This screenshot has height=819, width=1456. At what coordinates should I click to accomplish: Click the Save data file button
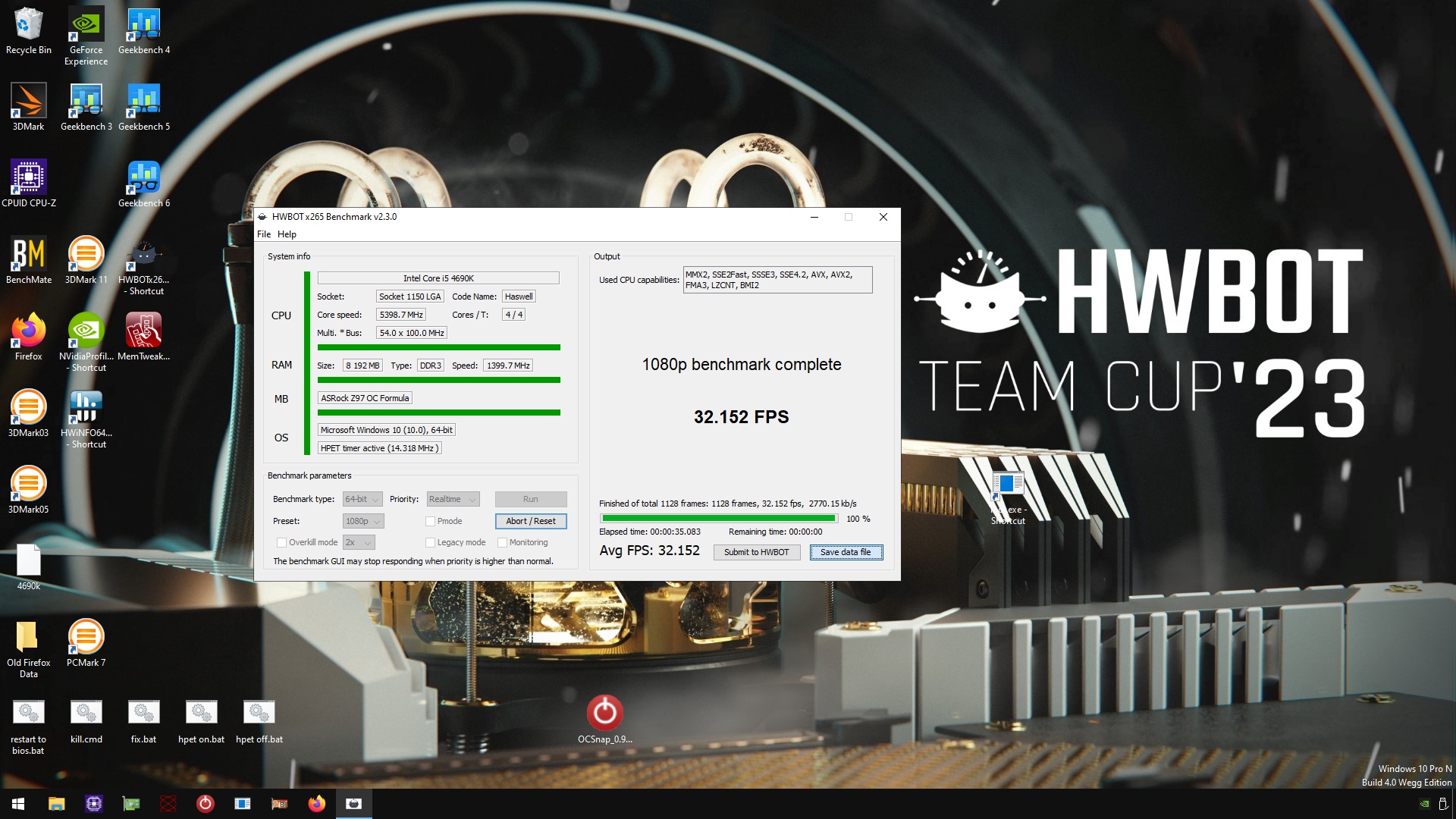[846, 552]
